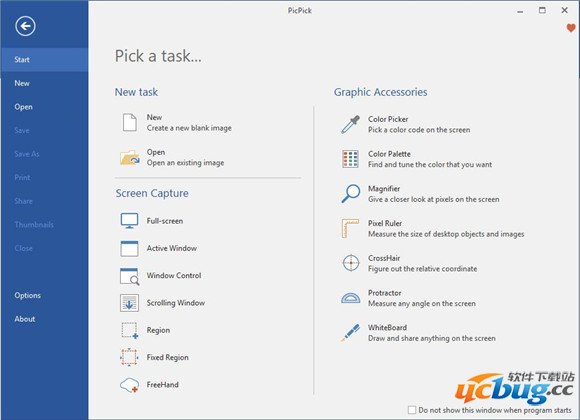This screenshot has width=580, height=420.
Task: Click the Active Window capture icon
Action: [x=129, y=248]
